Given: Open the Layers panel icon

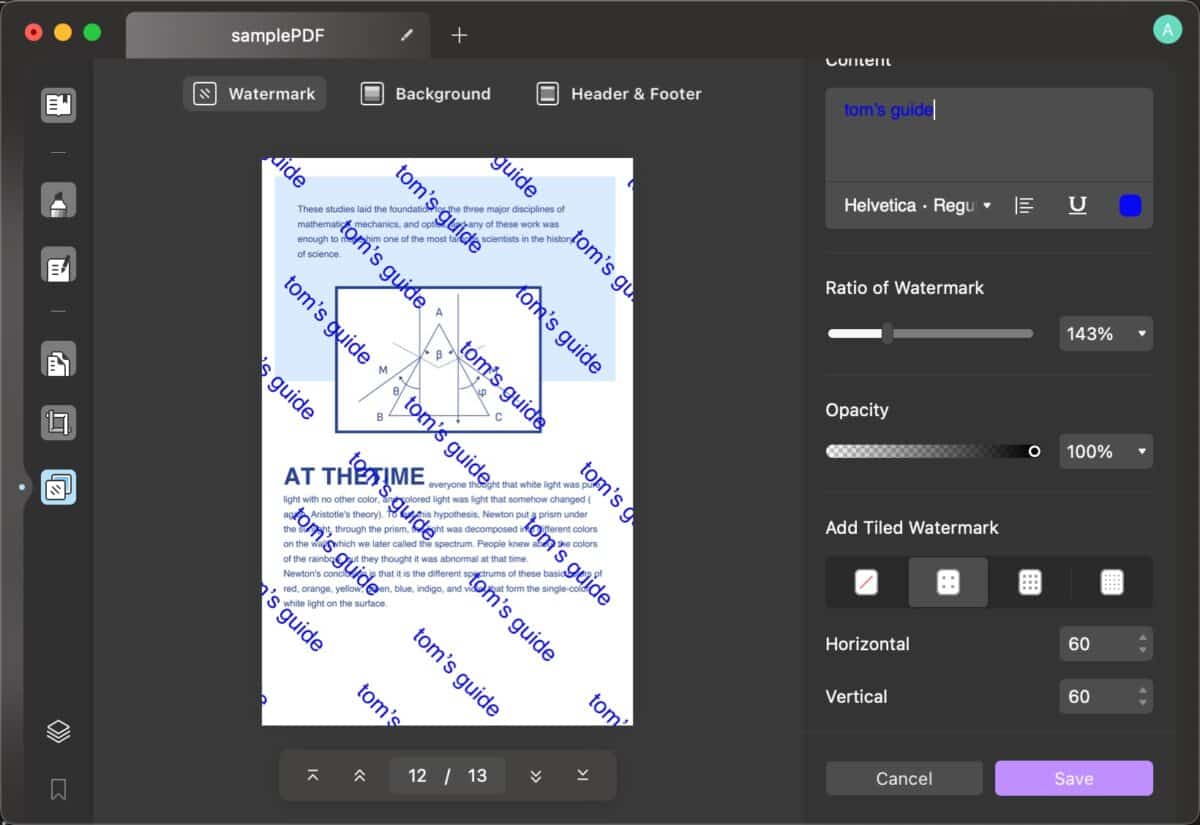Looking at the screenshot, I should click(x=58, y=731).
